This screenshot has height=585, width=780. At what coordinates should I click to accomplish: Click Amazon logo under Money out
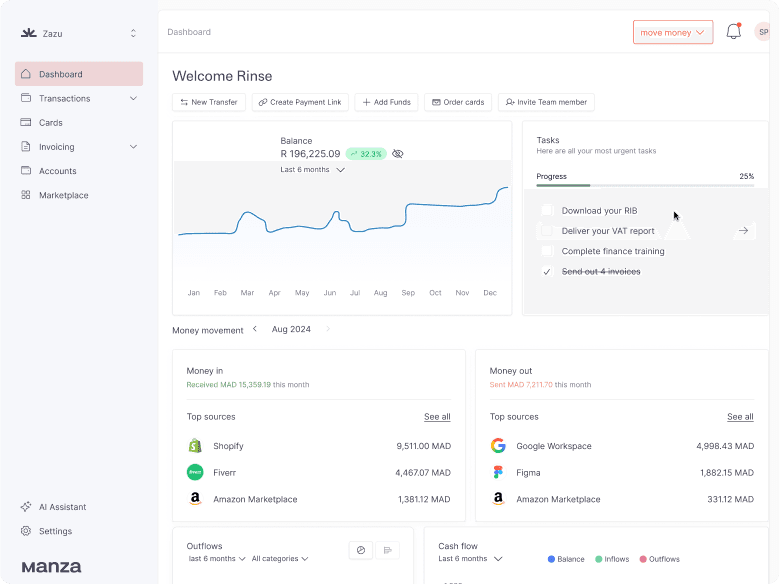(x=498, y=499)
